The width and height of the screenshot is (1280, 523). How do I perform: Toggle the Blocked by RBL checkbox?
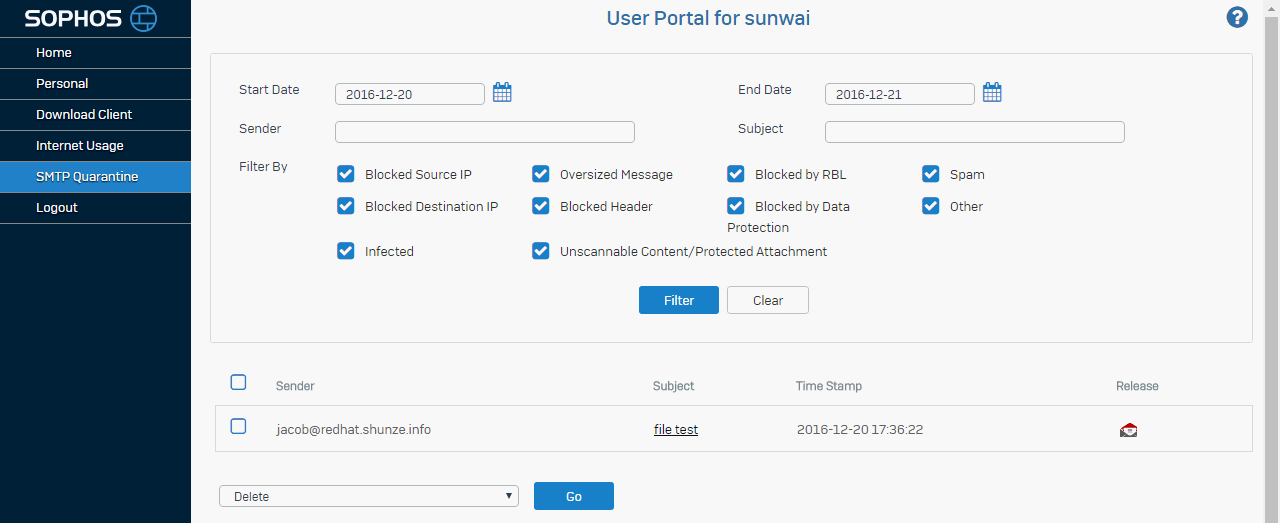(x=736, y=174)
